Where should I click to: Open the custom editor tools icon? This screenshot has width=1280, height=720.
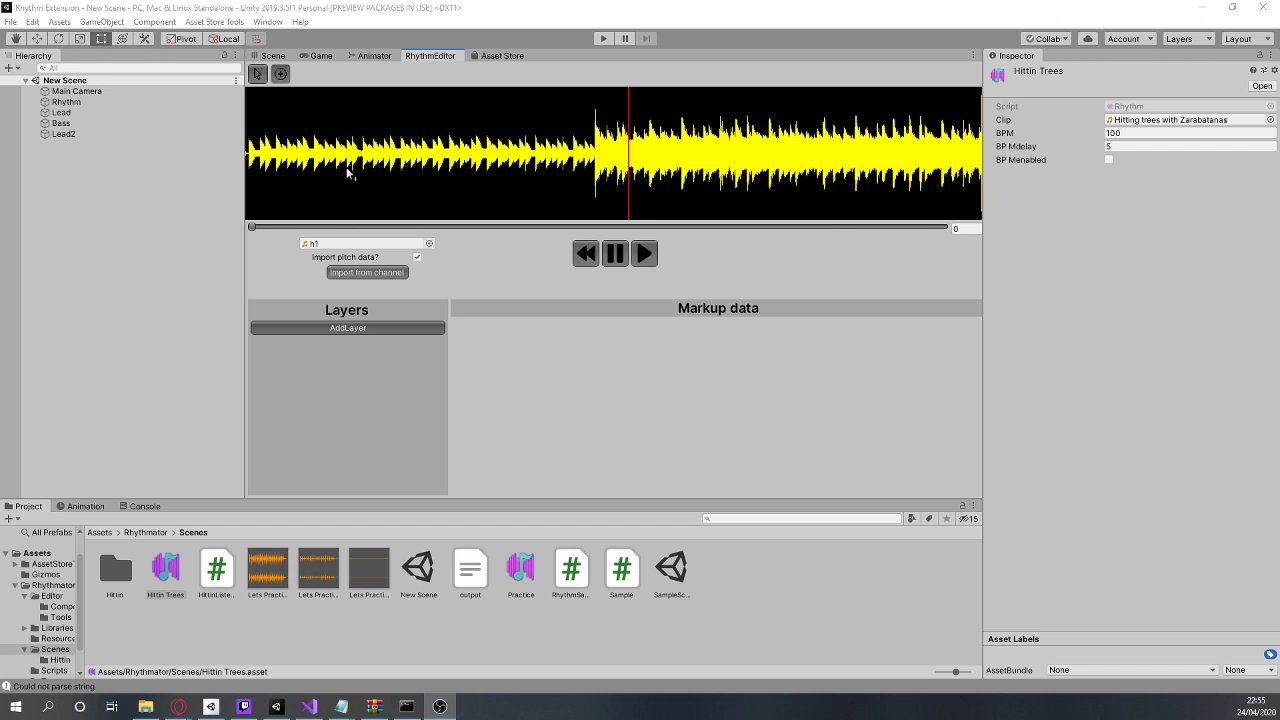tap(144, 39)
